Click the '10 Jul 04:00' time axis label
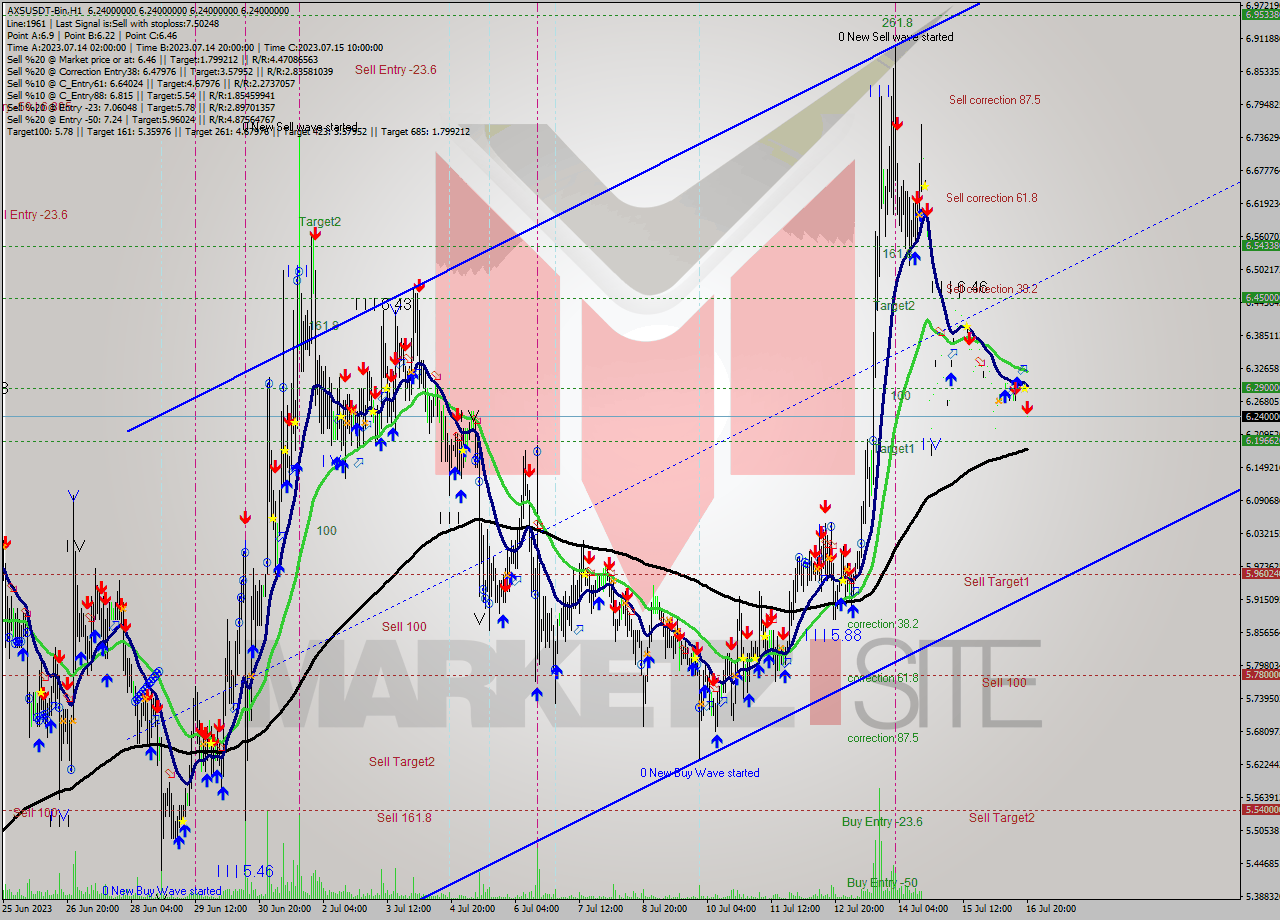Viewport: 1280px width, 920px height. [731, 909]
